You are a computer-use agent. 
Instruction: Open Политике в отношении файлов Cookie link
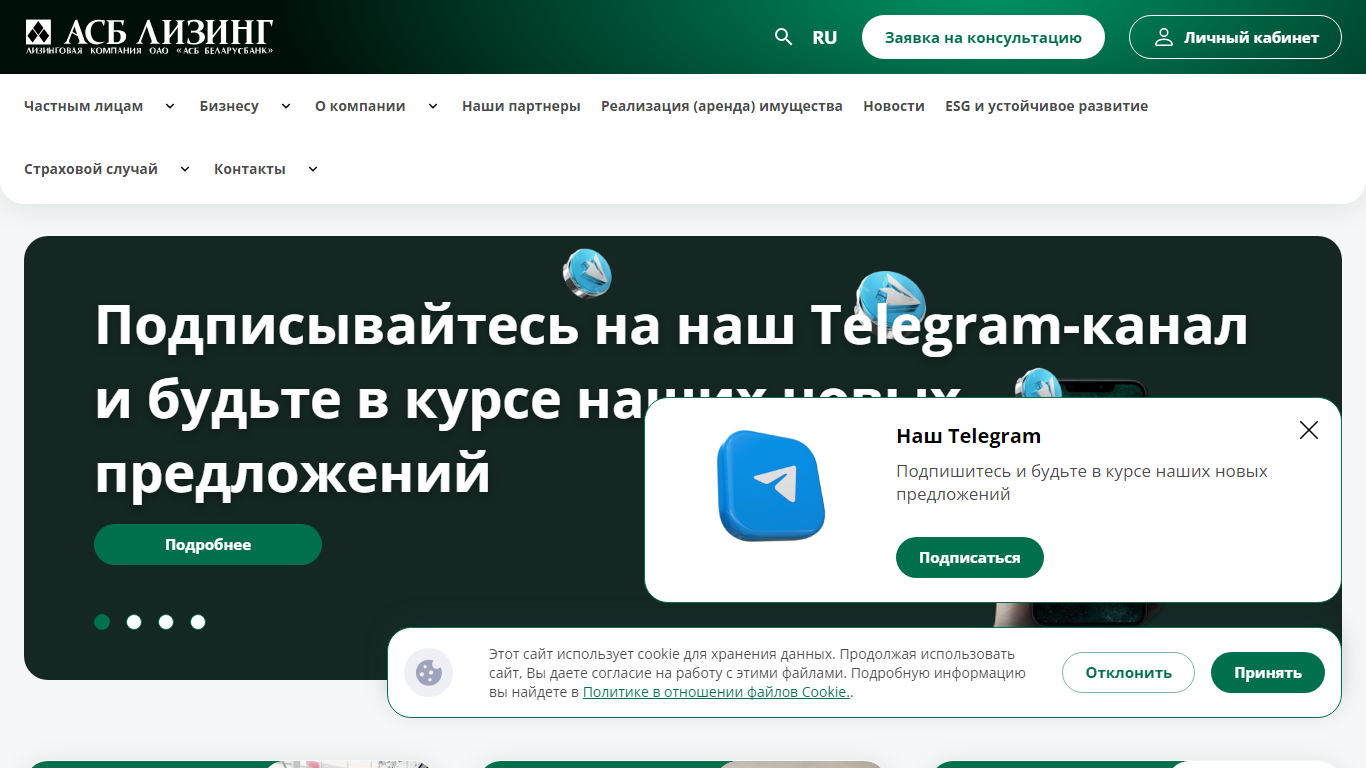point(716,692)
